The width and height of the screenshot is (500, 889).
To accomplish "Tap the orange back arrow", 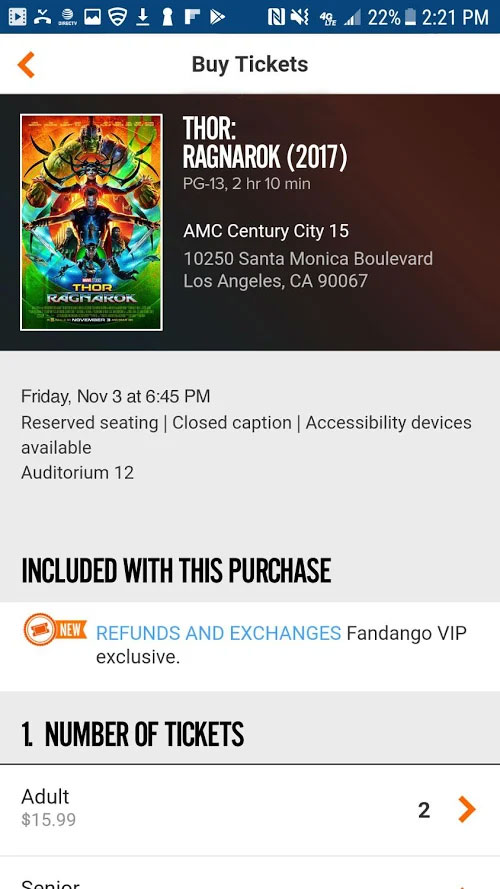I will (26, 65).
